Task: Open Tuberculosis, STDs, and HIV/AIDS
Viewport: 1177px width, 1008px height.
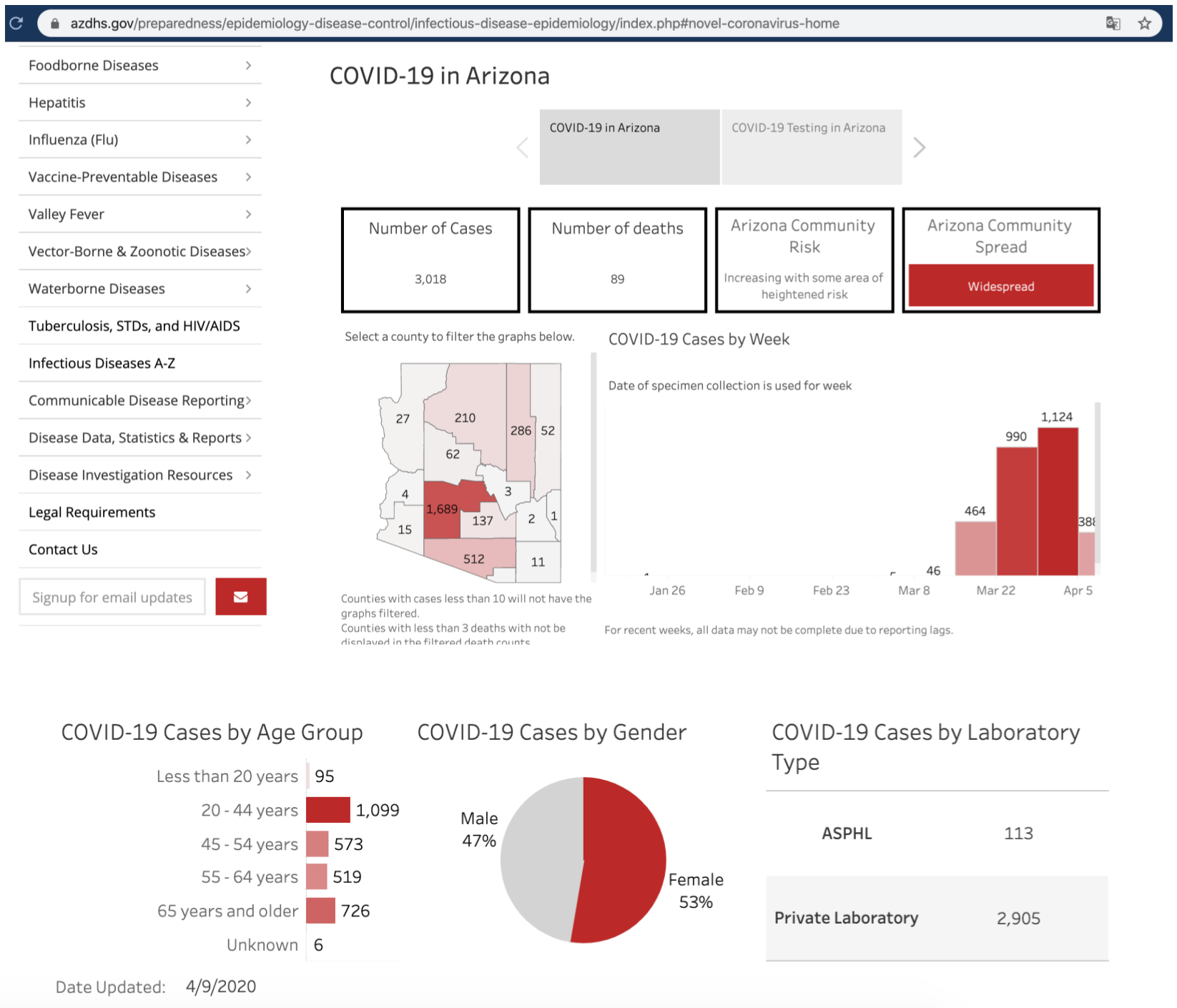Action: tap(134, 326)
